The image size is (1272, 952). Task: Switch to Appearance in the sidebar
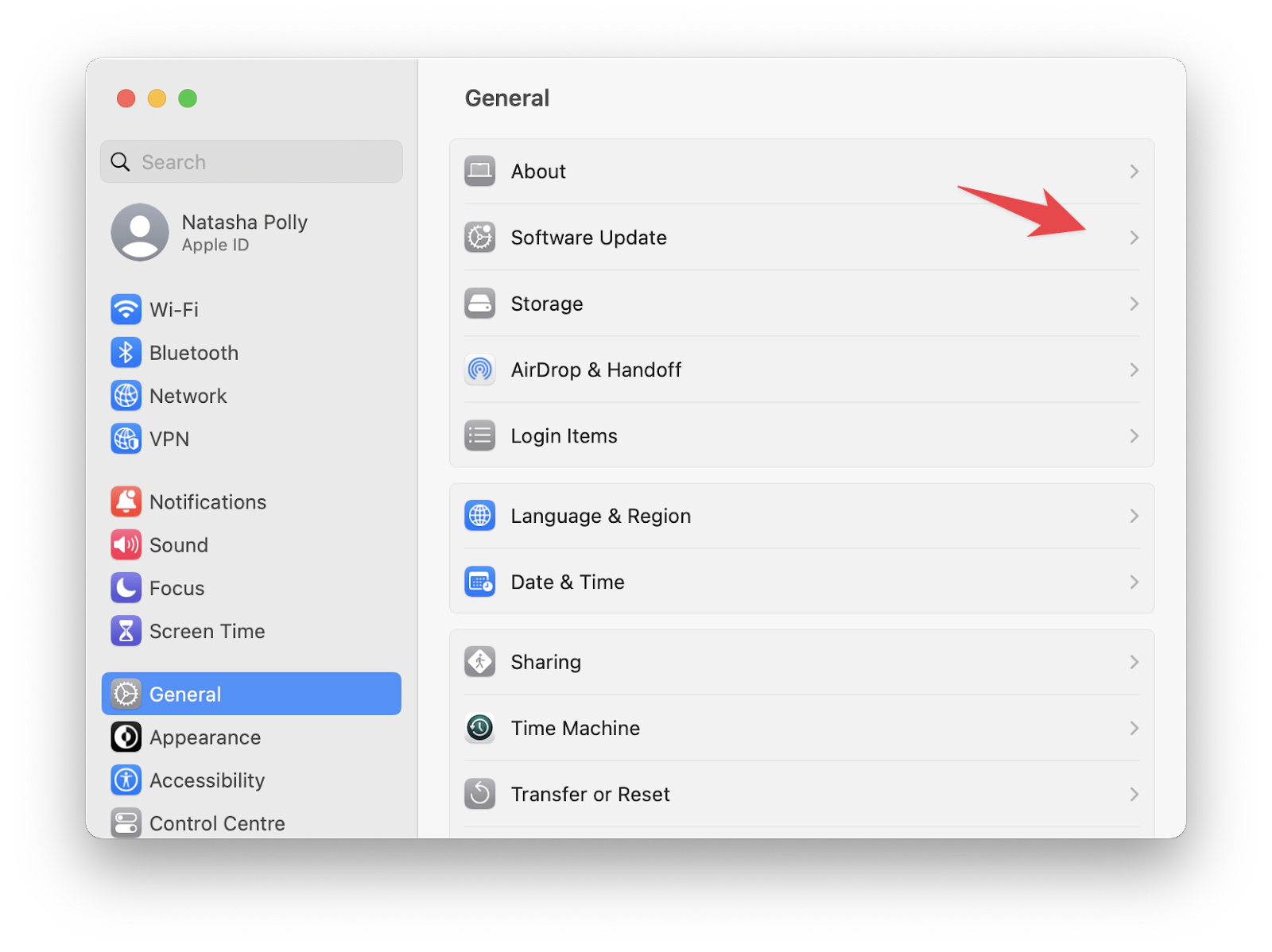click(x=205, y=737)
